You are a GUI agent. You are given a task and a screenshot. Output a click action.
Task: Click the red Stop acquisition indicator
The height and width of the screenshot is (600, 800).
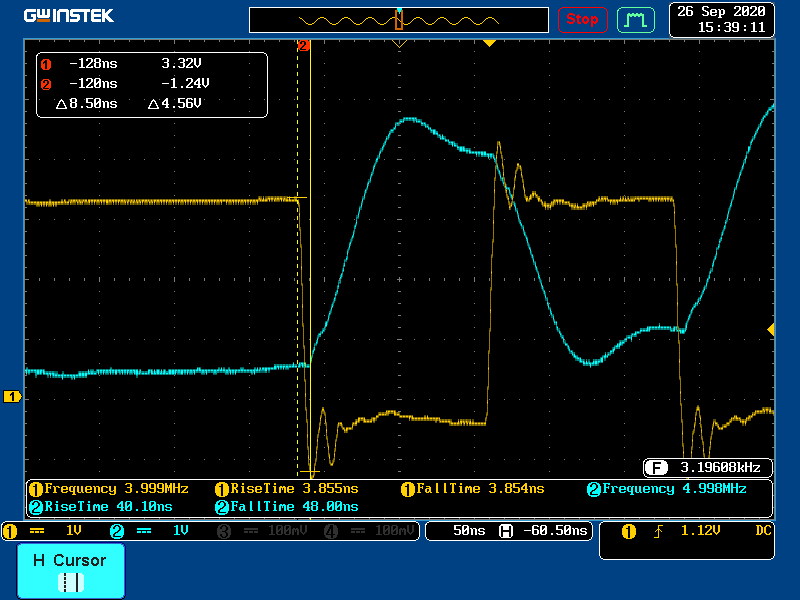(582, 19)
